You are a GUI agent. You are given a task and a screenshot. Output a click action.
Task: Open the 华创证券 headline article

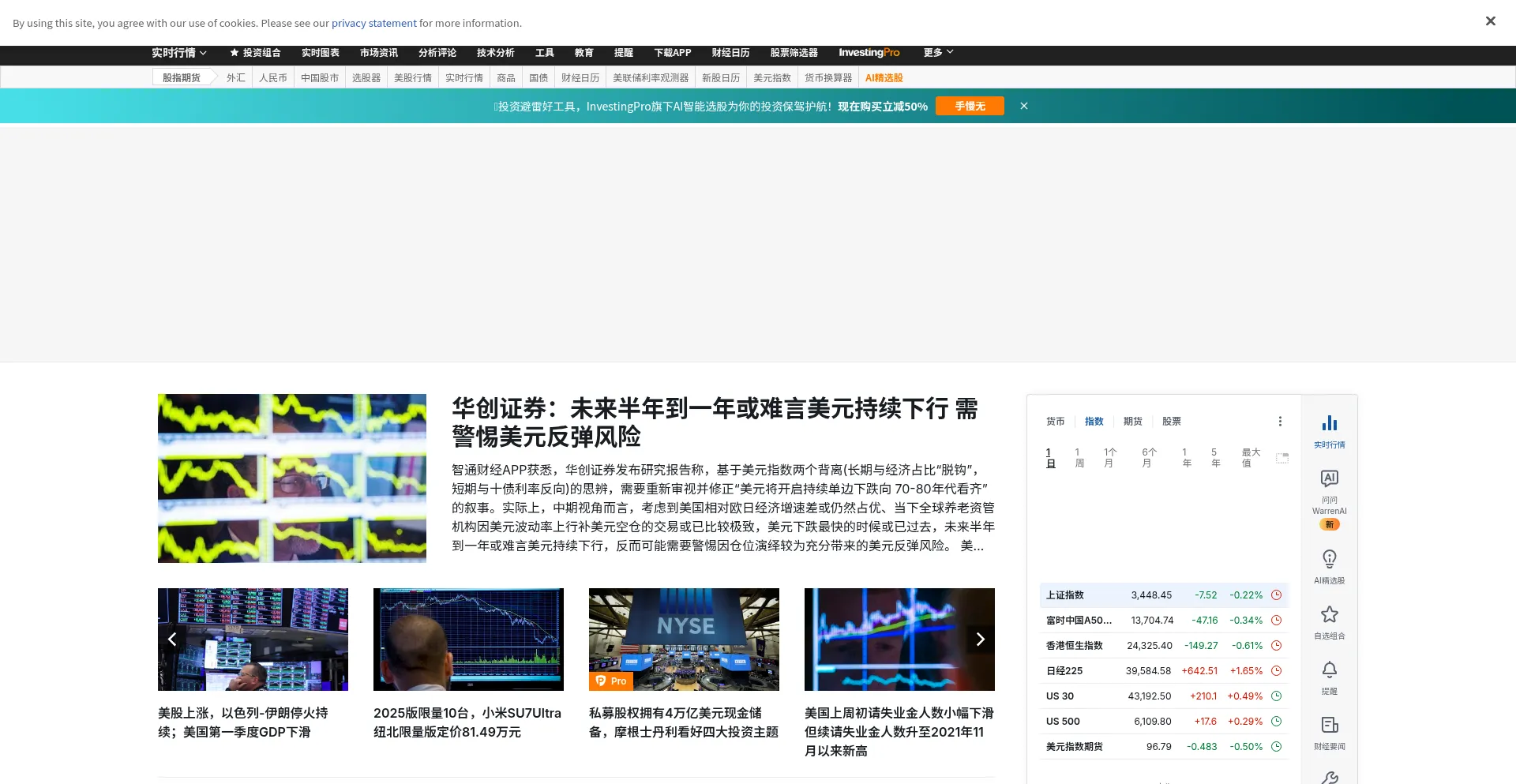[715, 422]
